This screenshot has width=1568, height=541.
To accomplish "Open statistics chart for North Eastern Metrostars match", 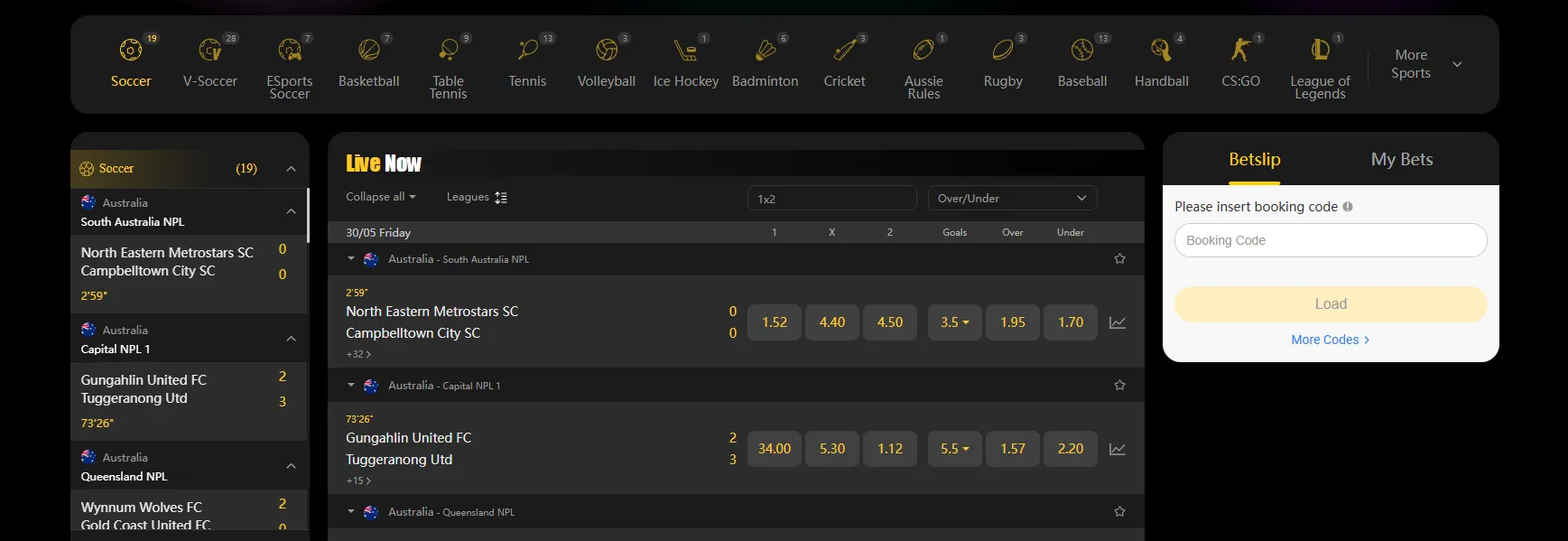I will click(x=1118, y=322).
